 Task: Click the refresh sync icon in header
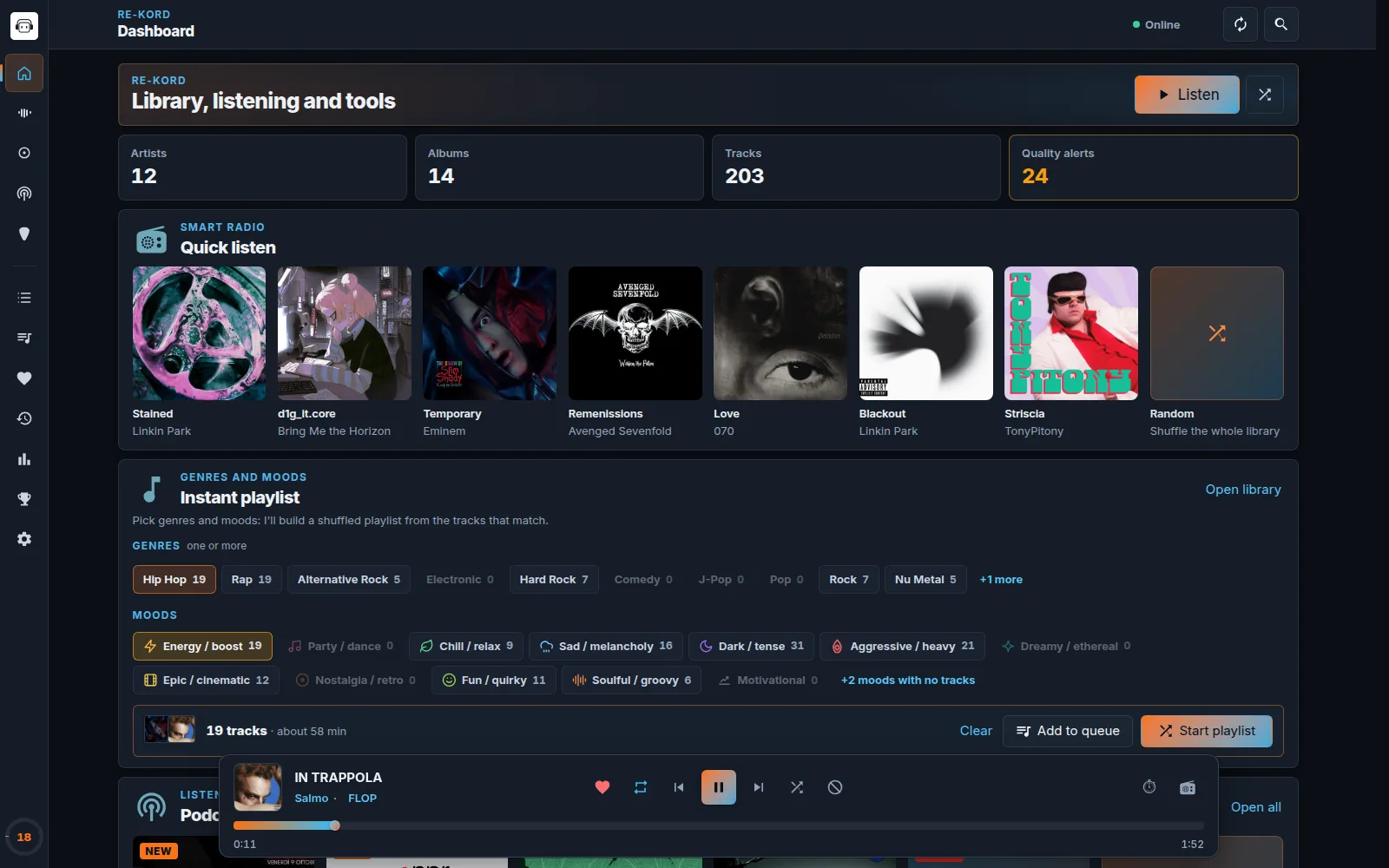point(1241,24)
